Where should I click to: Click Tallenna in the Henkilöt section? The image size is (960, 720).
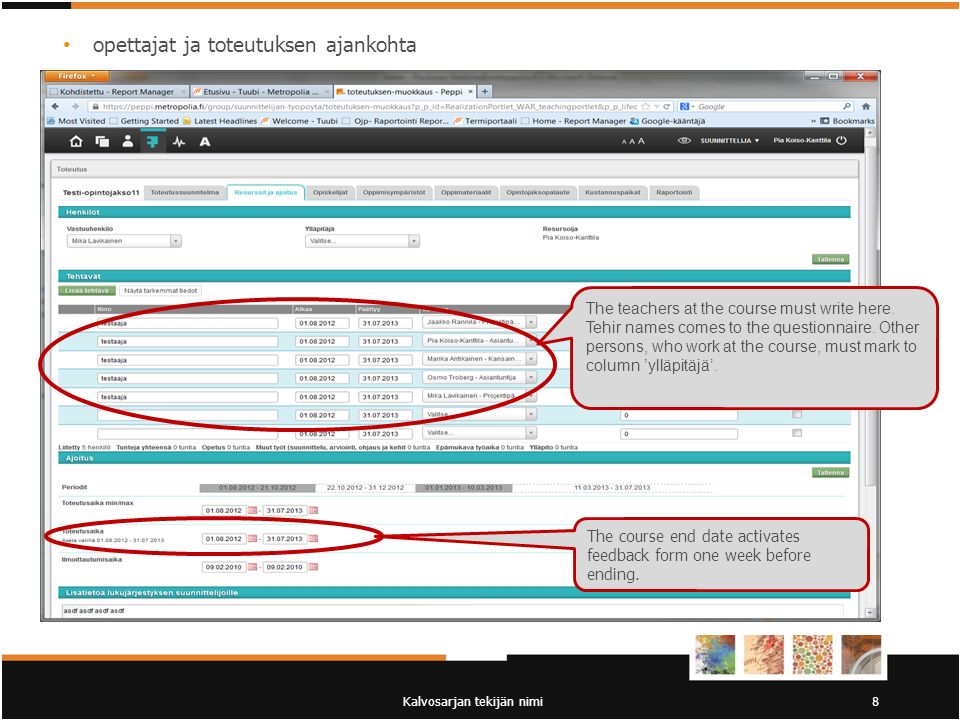point(830,260)
